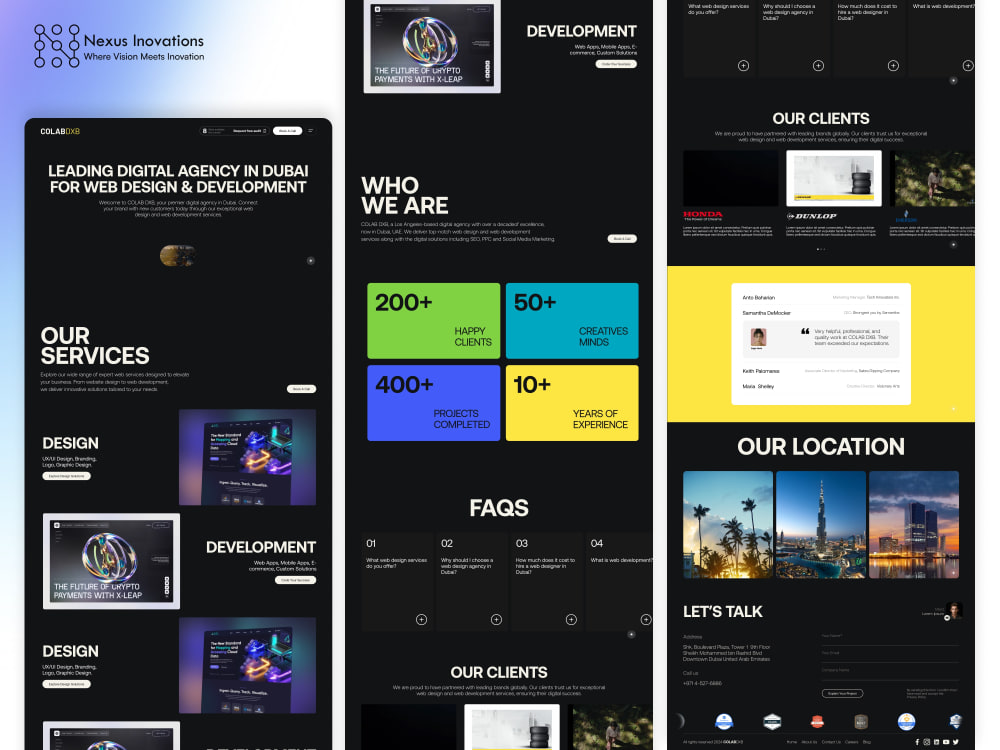Click the Your Name input field
Screen dimensions: 1000x750
point(890,638)
